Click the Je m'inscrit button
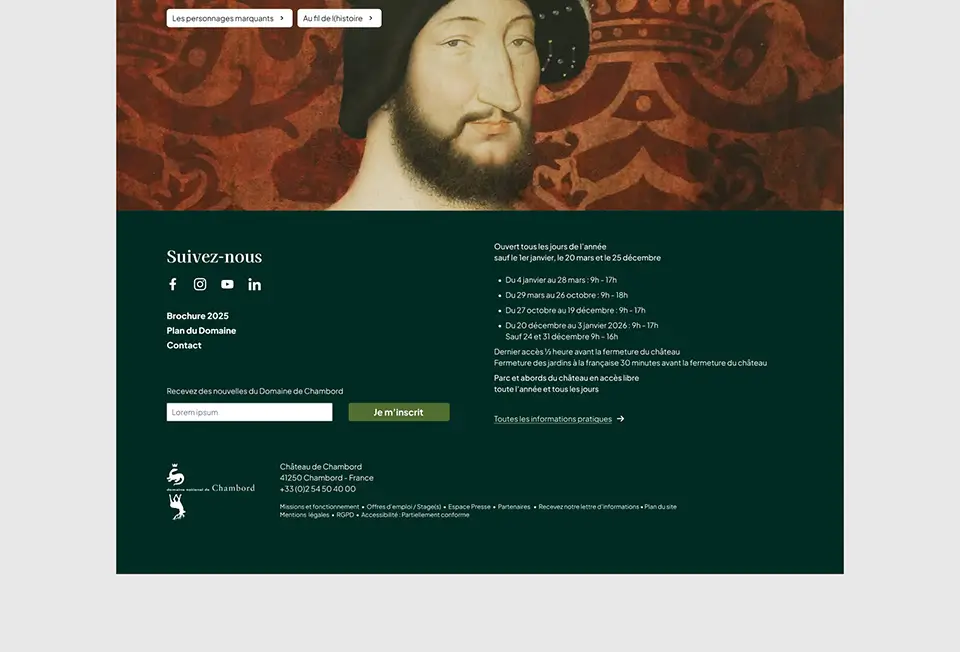This screenshot has width=960, height=652. pos(399,412)
